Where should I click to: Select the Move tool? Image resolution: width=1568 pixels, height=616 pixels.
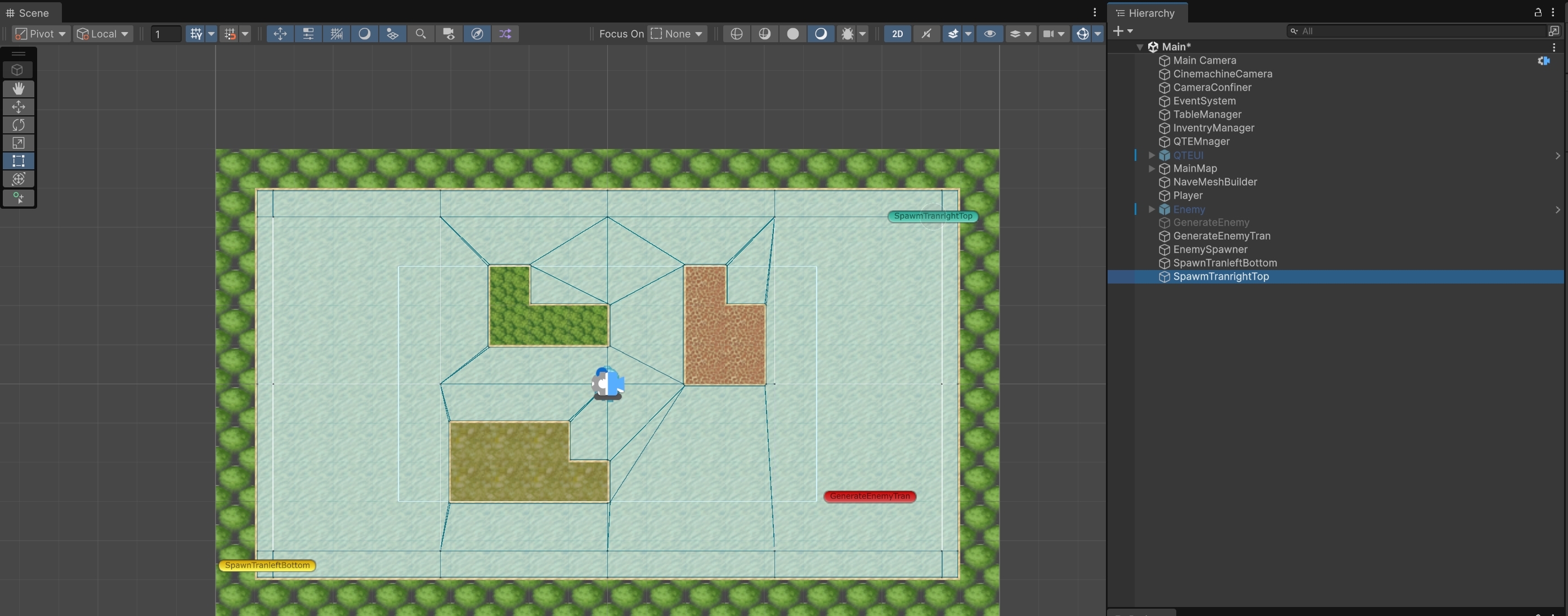click(18, 107)
